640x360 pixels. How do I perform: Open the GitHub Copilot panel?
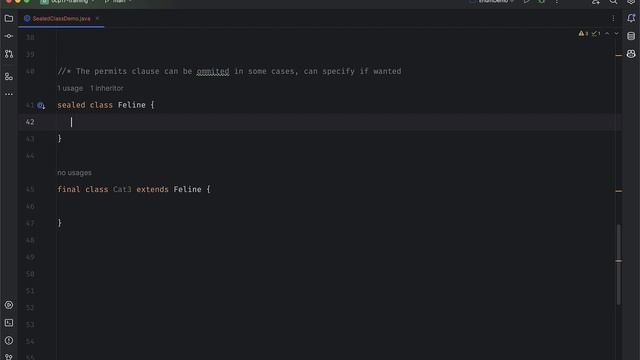pos(631,54)
